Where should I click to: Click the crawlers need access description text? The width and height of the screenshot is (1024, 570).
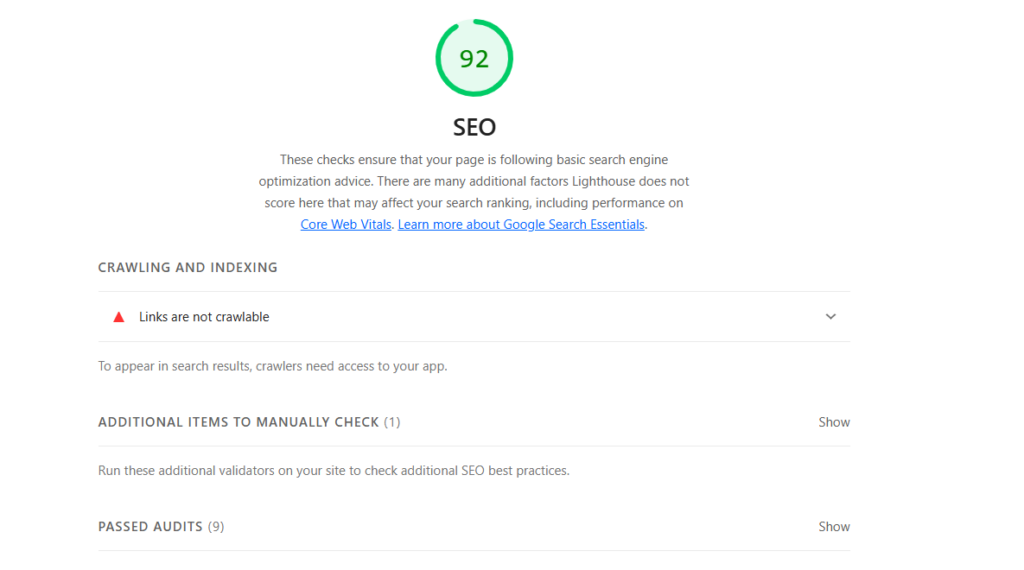point(272,366)
